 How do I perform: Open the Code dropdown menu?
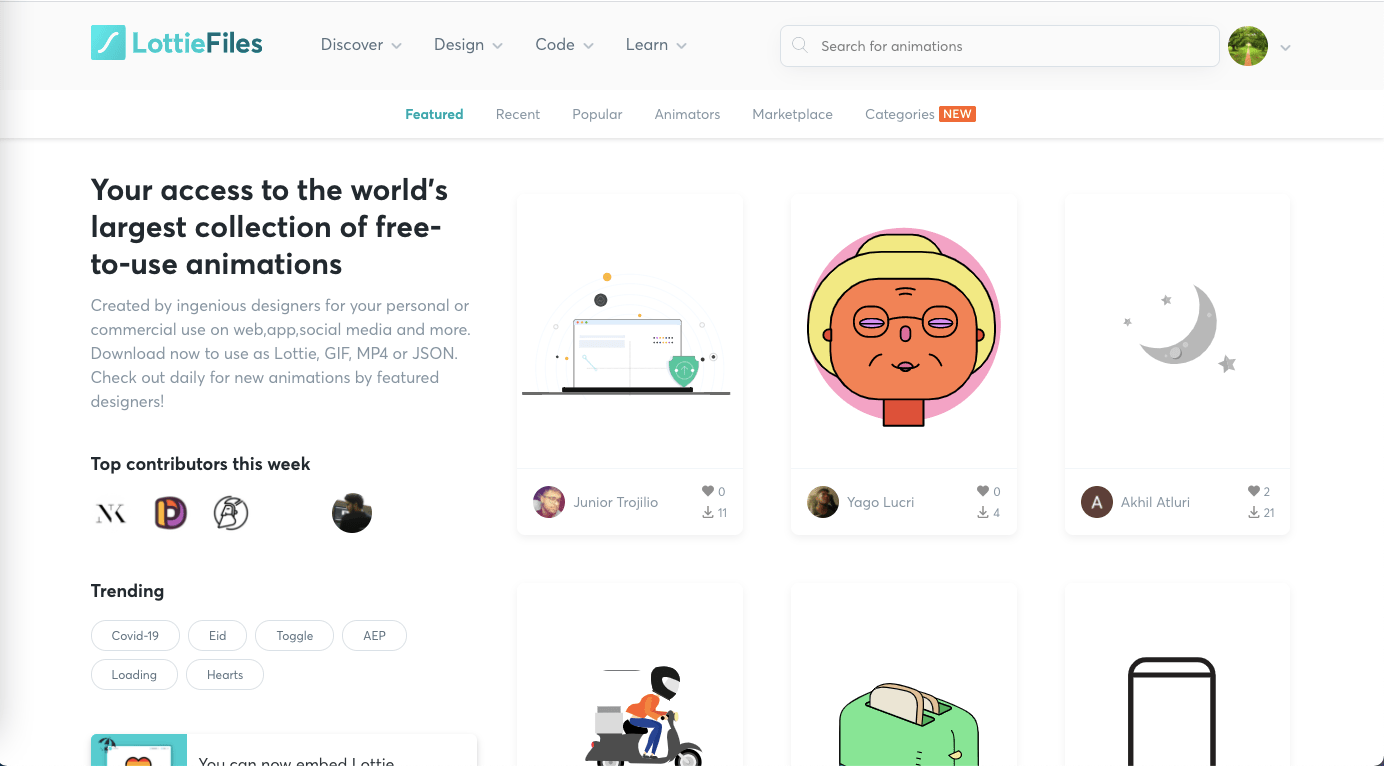564,45
